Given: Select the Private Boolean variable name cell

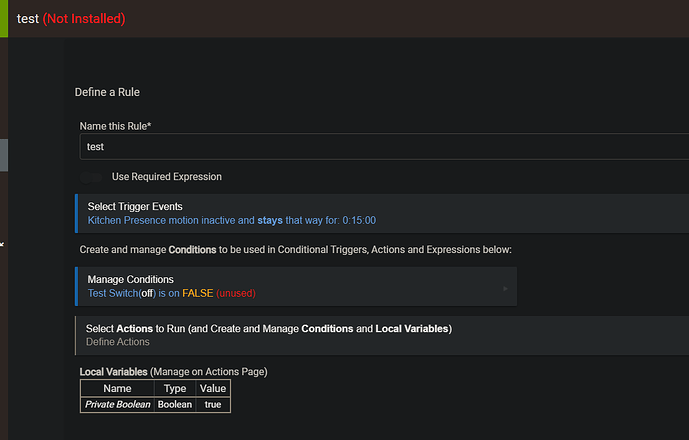Looking at the screenshot, I should tap(117, 404).
